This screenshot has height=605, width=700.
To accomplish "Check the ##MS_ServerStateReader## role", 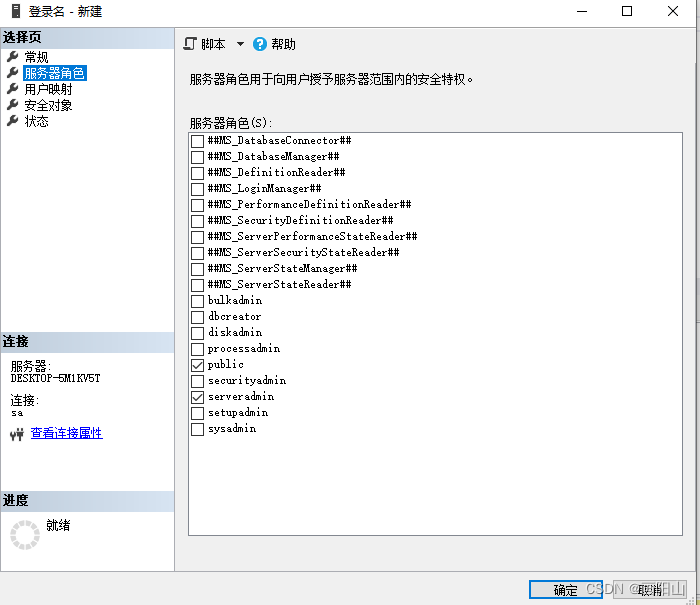I will coord(197,285).
